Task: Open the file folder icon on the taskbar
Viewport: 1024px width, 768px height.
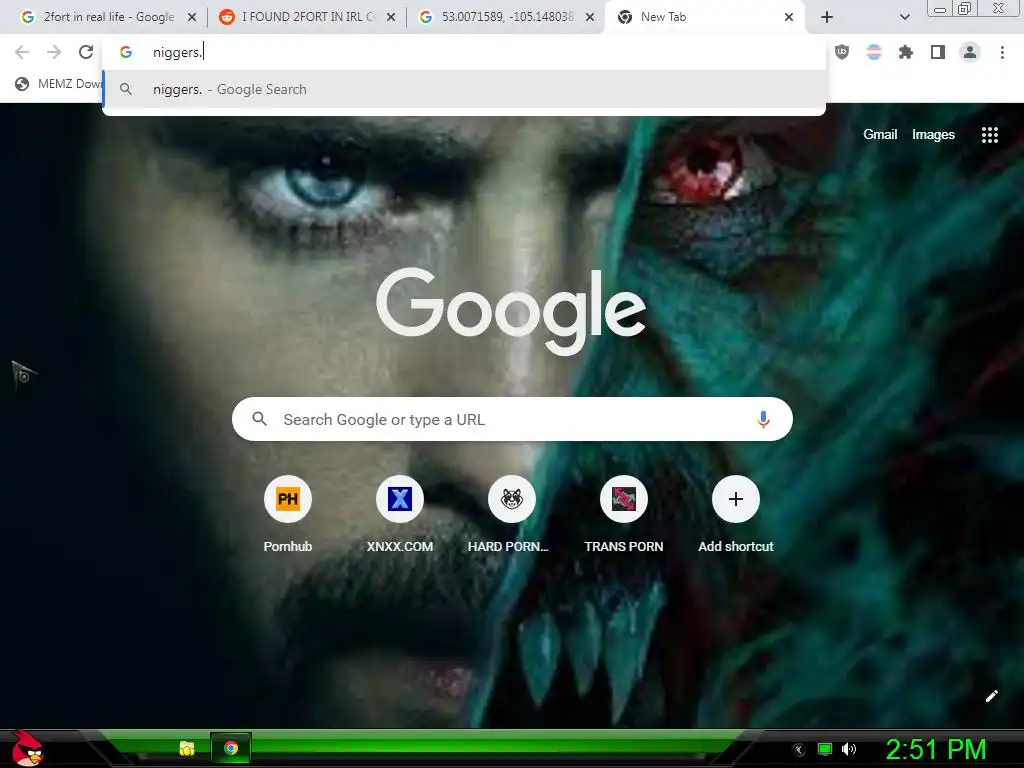Action: (187, 748)
